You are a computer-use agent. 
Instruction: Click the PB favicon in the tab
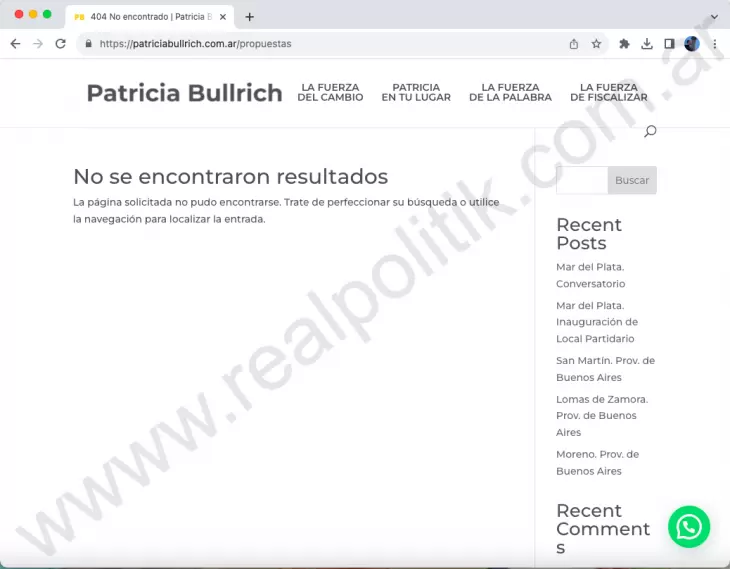79,17
